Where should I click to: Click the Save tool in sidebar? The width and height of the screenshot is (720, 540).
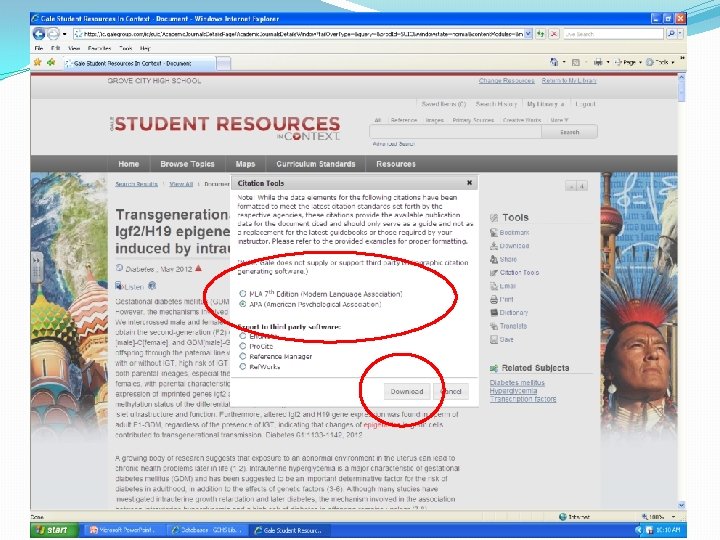pyautogui.click(x=502, y=340)
